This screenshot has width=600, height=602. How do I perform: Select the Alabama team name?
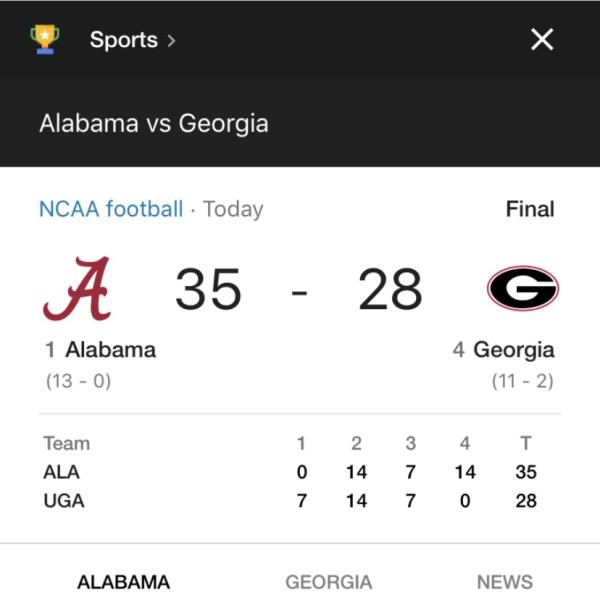[x=111, y=350]
